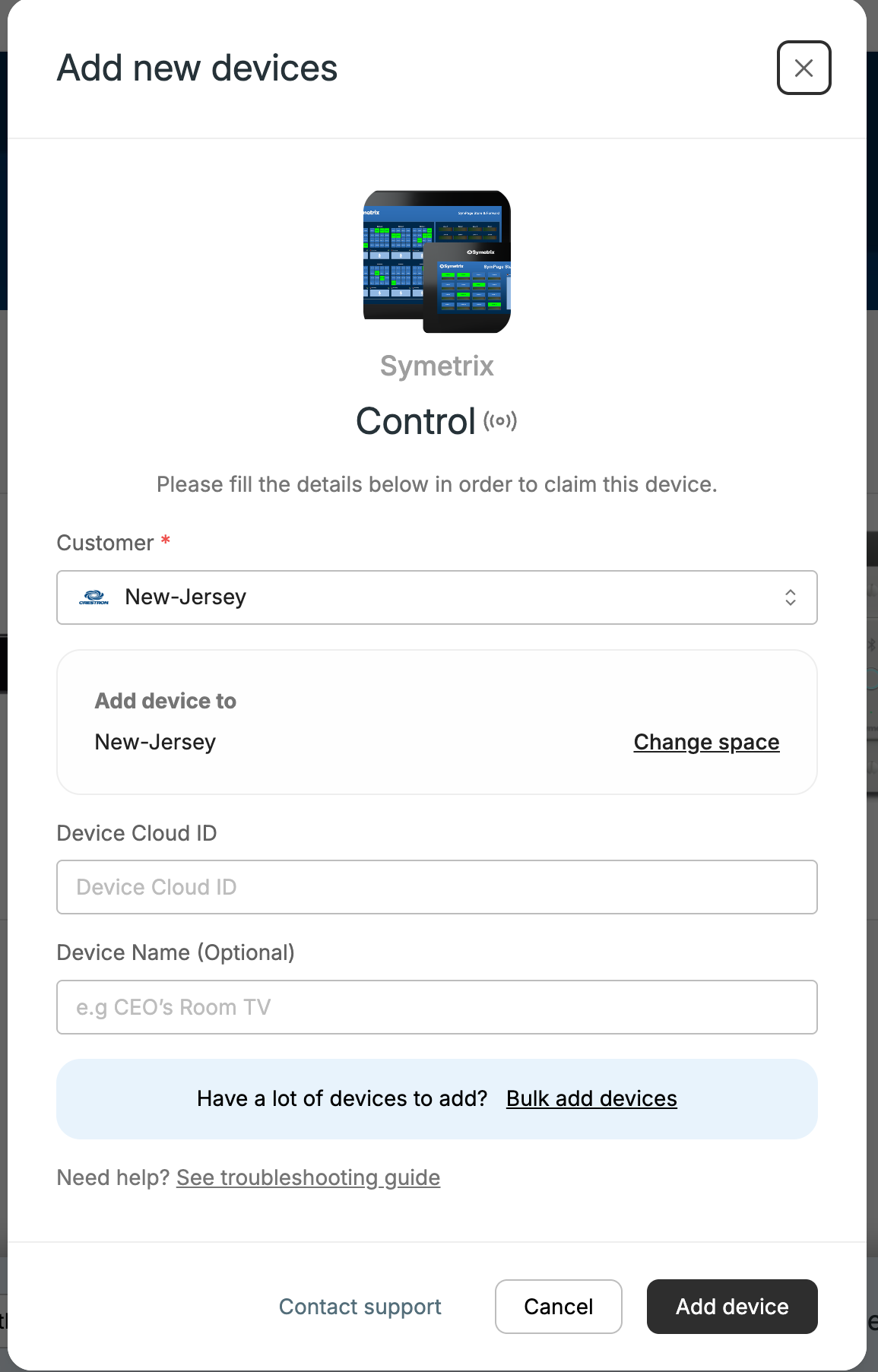878x1372 pixels.
Task: Close the Add new devices dialog
Action: pyautogui.click(x=804, y=68)
